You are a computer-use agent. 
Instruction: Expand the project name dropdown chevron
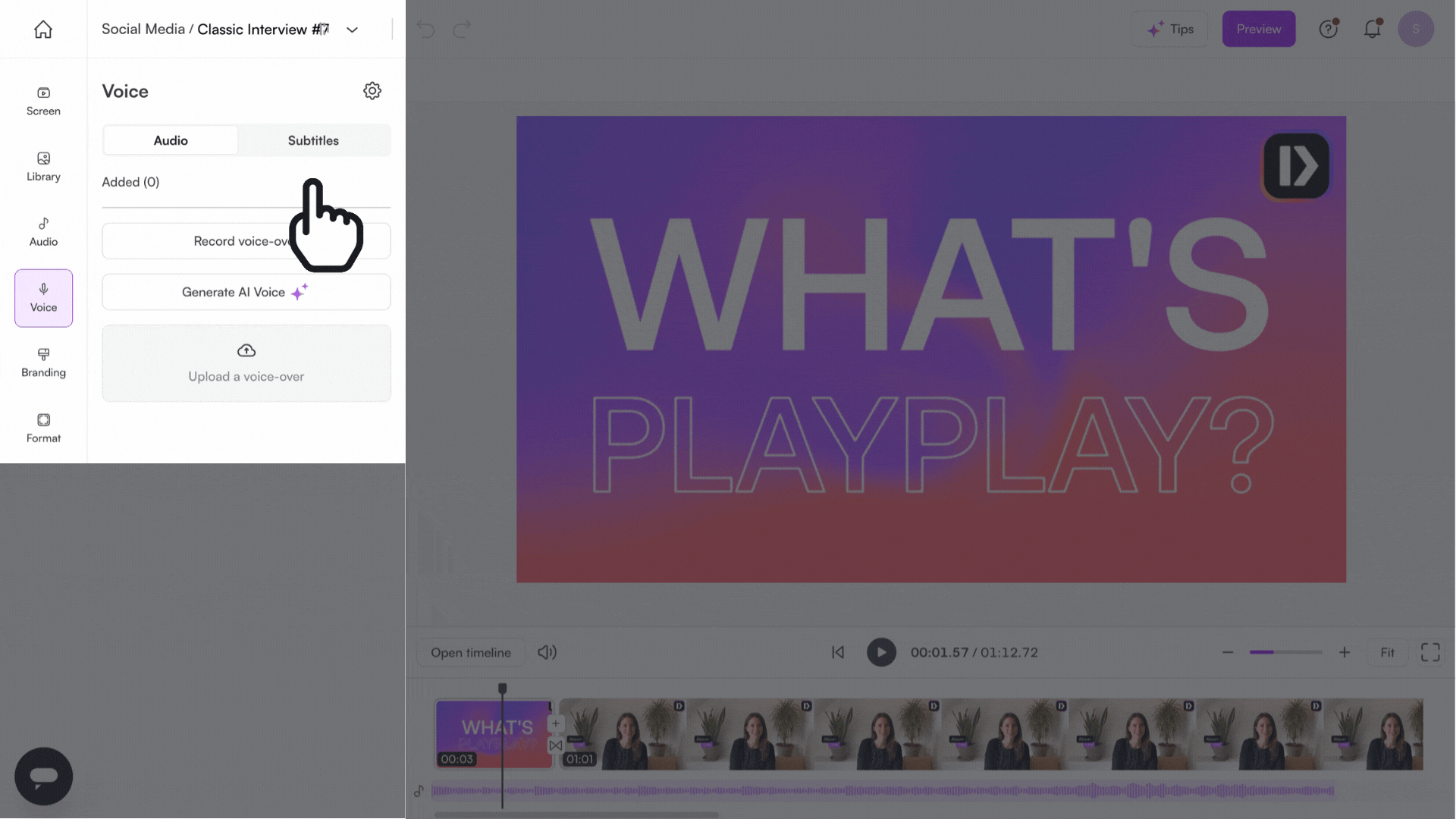coord(352,30)
